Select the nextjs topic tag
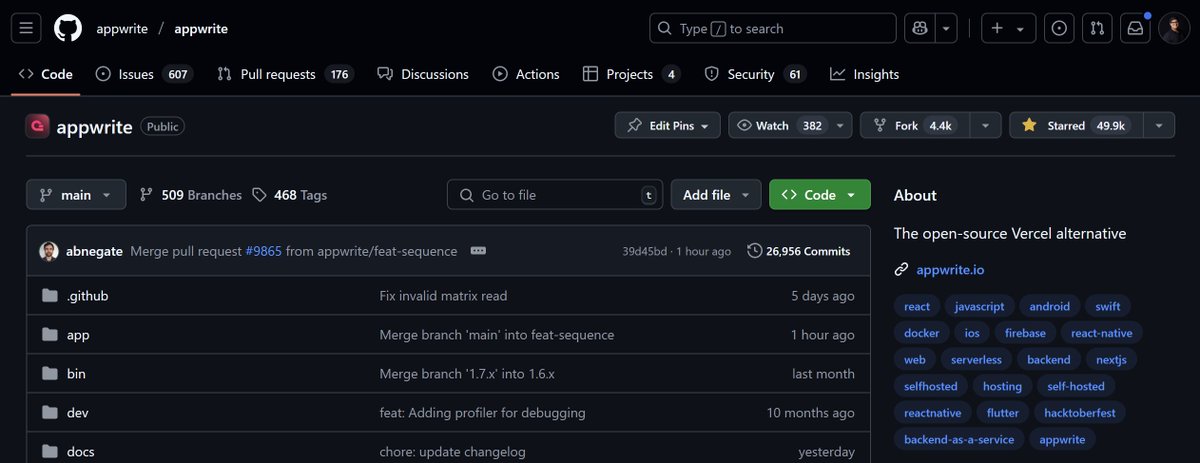Viewport: 1200px width, 463px height. (1111, 359)
